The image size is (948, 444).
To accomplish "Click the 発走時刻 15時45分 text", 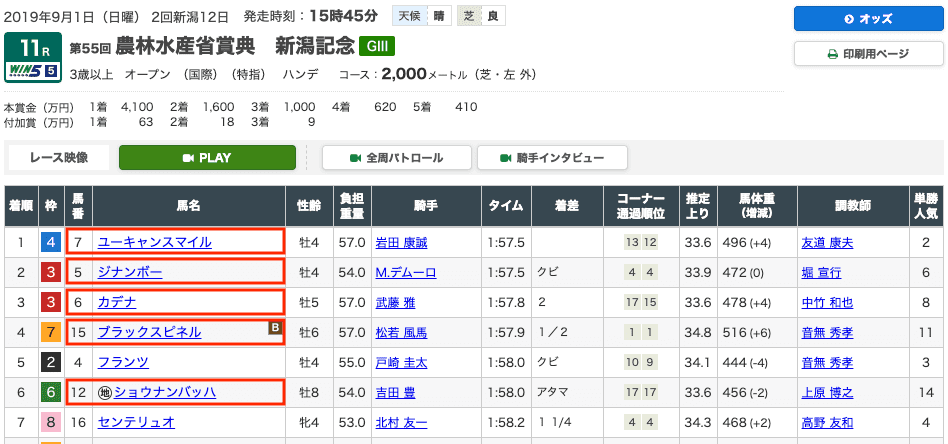I will (311, 16).
